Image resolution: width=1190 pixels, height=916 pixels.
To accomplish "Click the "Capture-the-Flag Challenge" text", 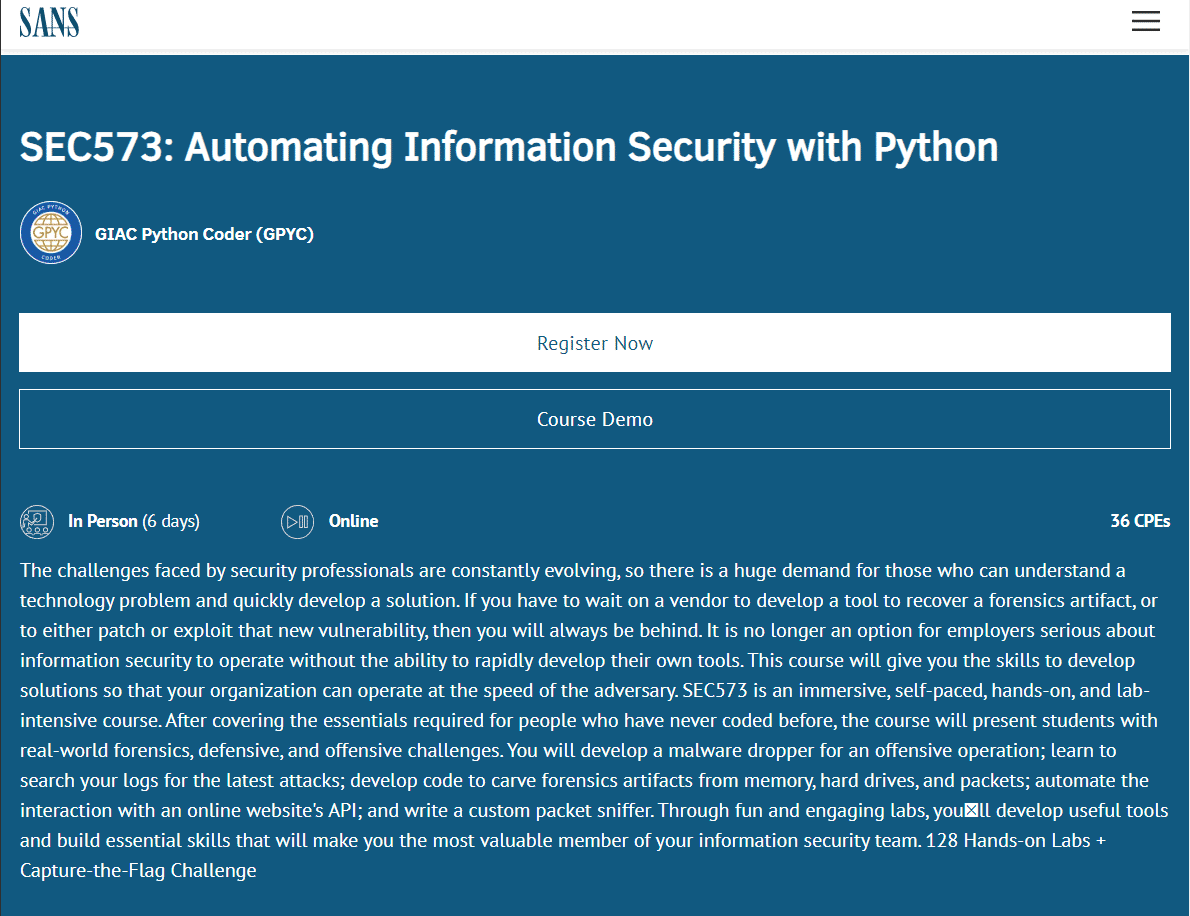I will 138,870.
